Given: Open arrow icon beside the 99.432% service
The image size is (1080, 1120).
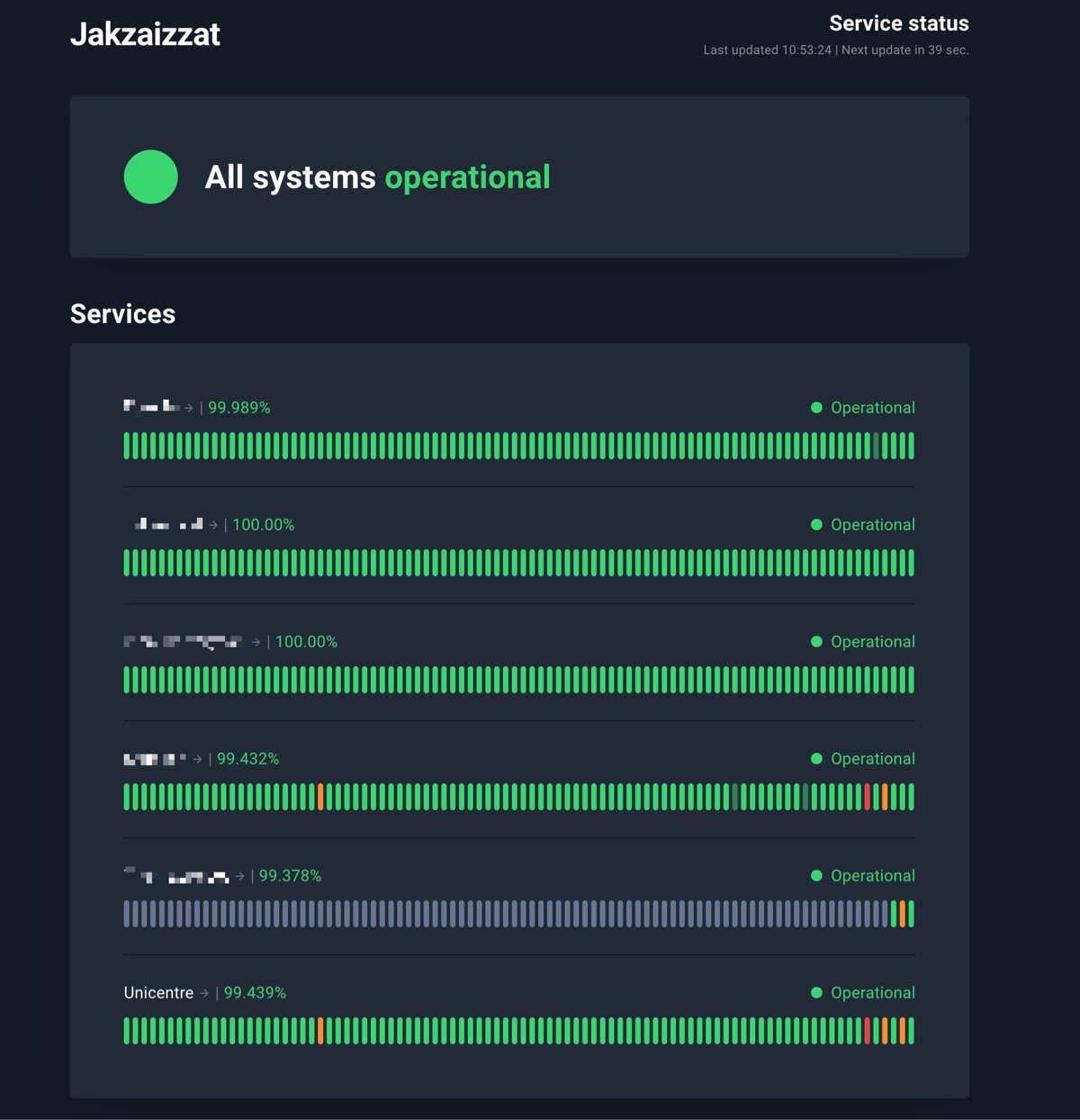Looking at the screenshot, I should (198, 759).
